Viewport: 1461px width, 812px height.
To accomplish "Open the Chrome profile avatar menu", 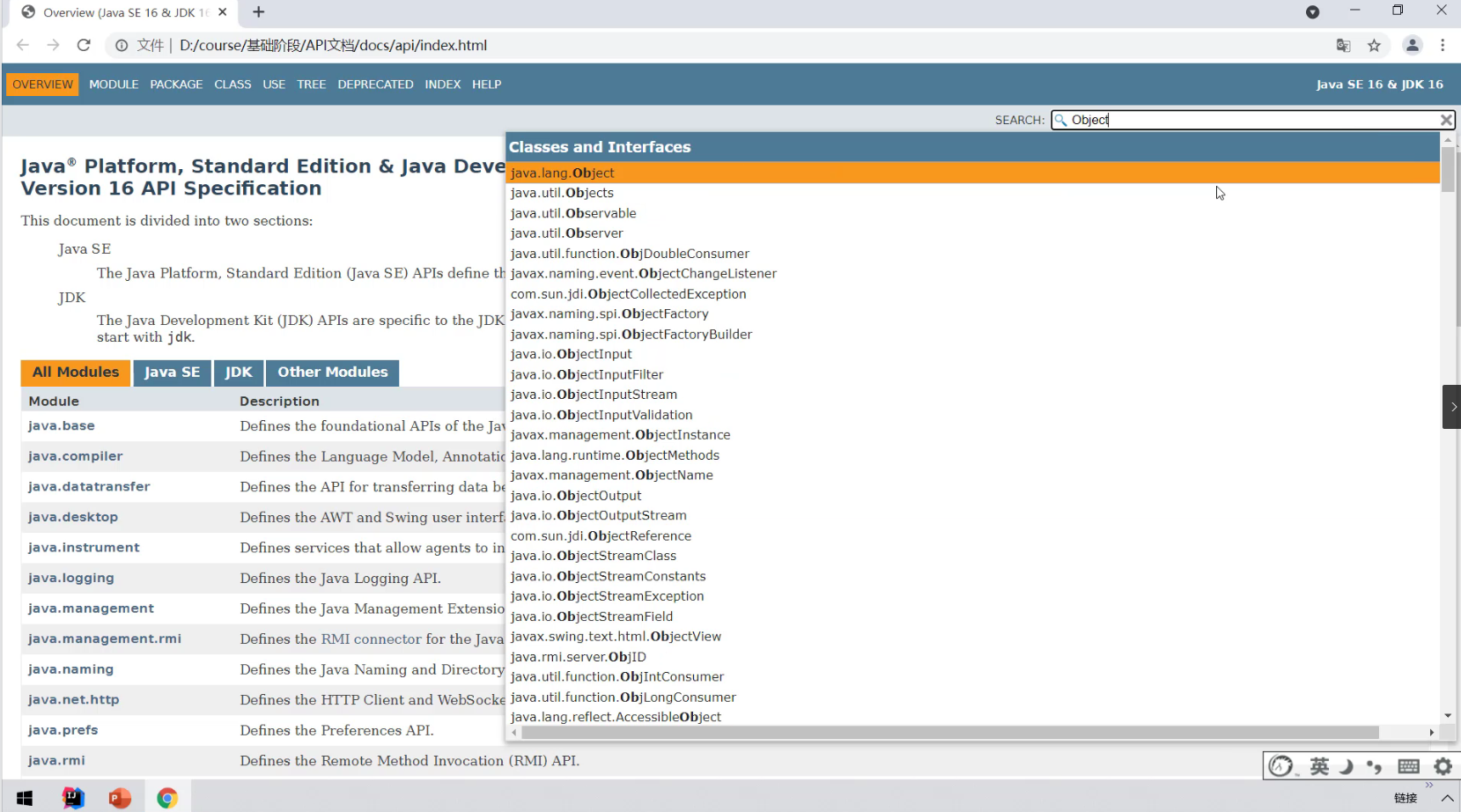I will 1412,46.
